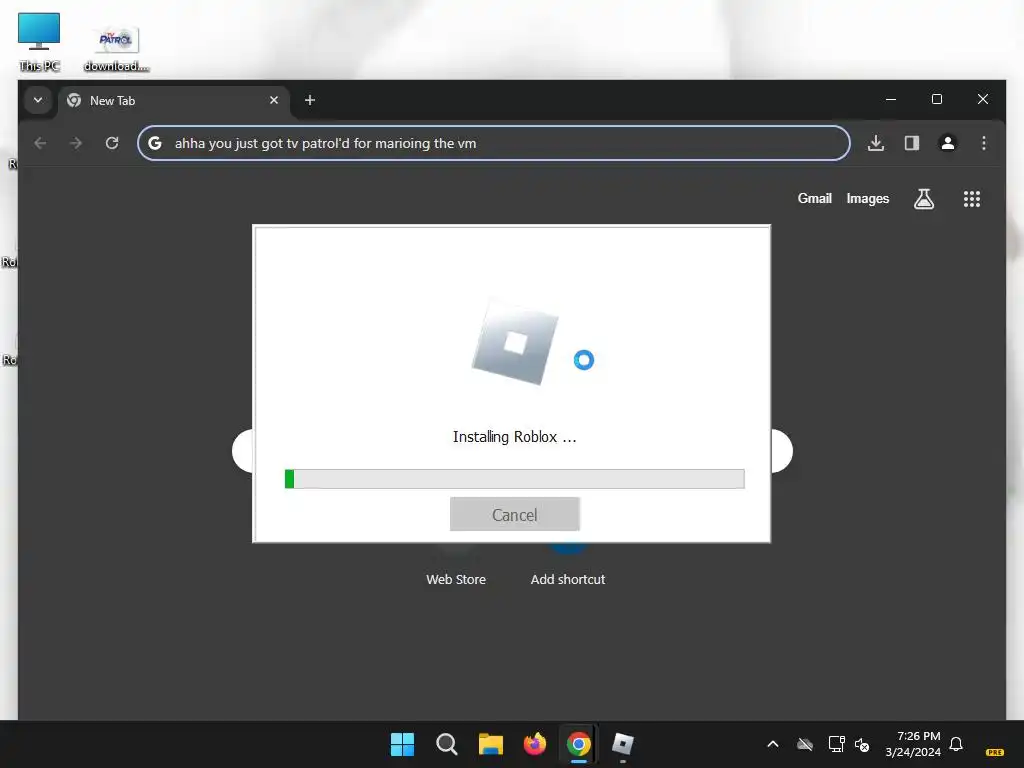Open the notification bell
Viewport: 1024px width, 768px height.
[956, 744]
